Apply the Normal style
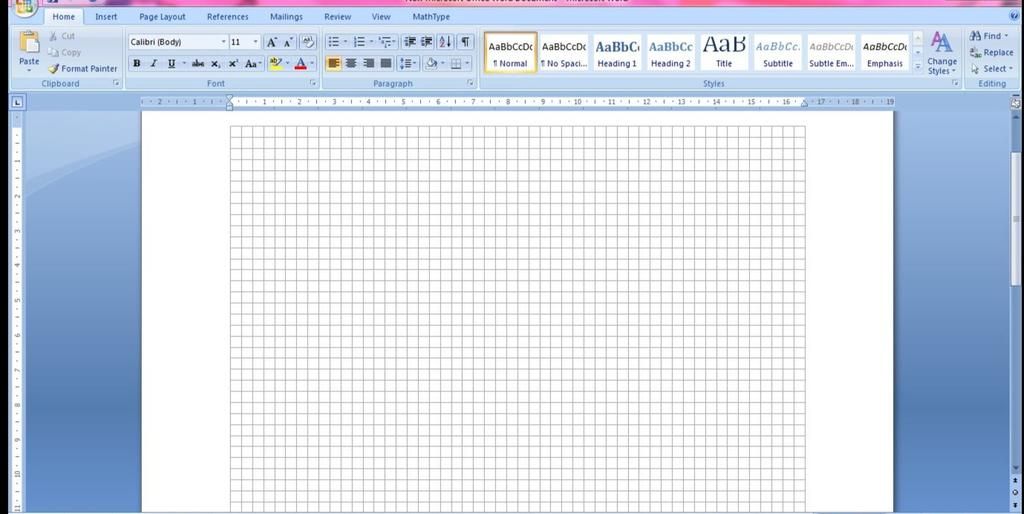The width and height of the screenshot is (1024, 514). (x=510, y=52)
